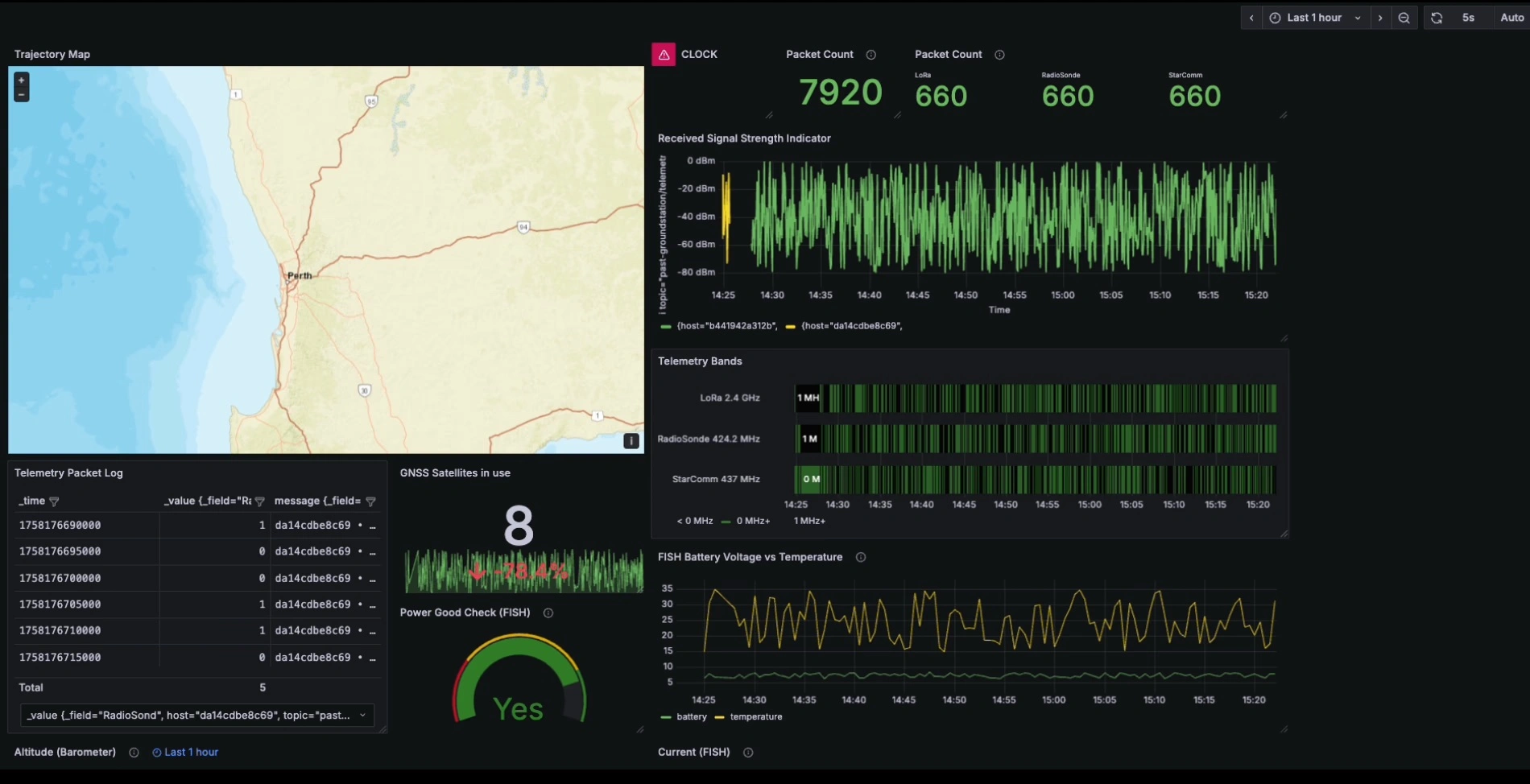
Task: Zoom out on the Trajectory Map
Action: click(x=22, y=95)
